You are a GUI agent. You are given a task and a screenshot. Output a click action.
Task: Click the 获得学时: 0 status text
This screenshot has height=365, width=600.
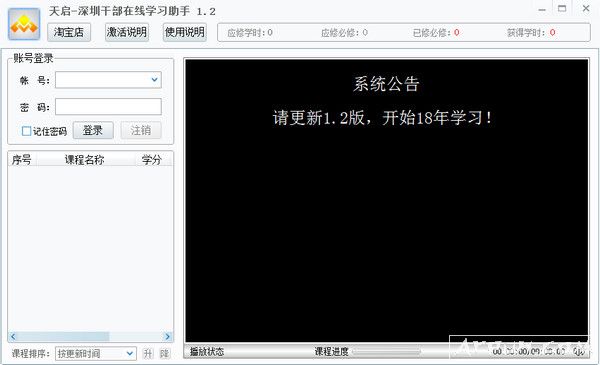(531, 33)
